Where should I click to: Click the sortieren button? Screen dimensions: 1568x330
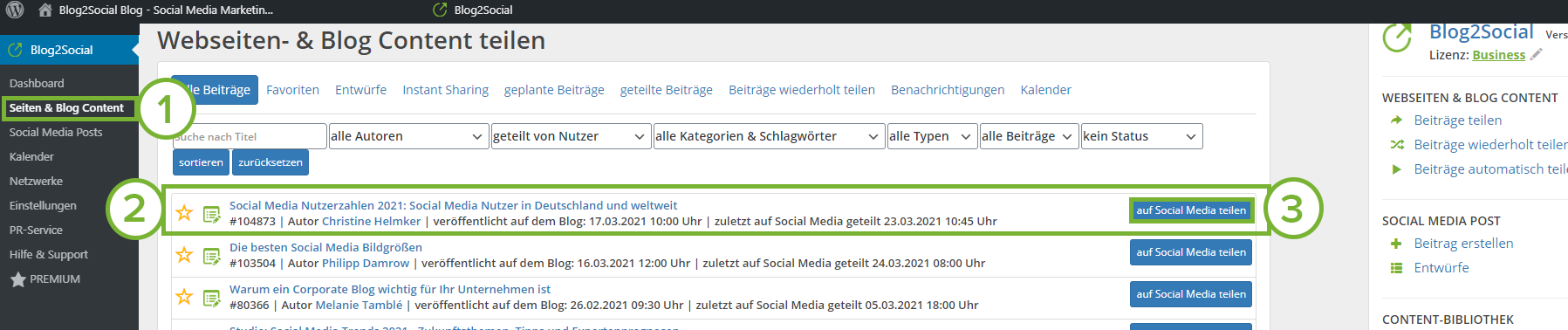coord(201,162)
